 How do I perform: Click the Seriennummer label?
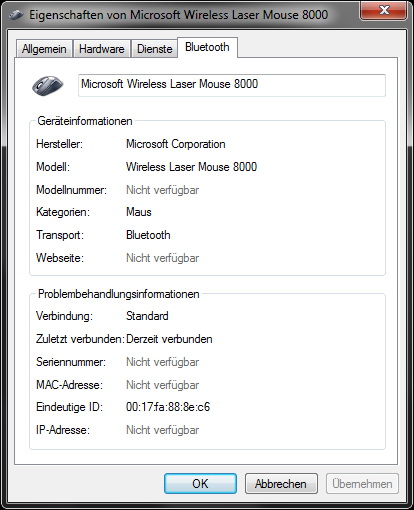coord(71,362)
